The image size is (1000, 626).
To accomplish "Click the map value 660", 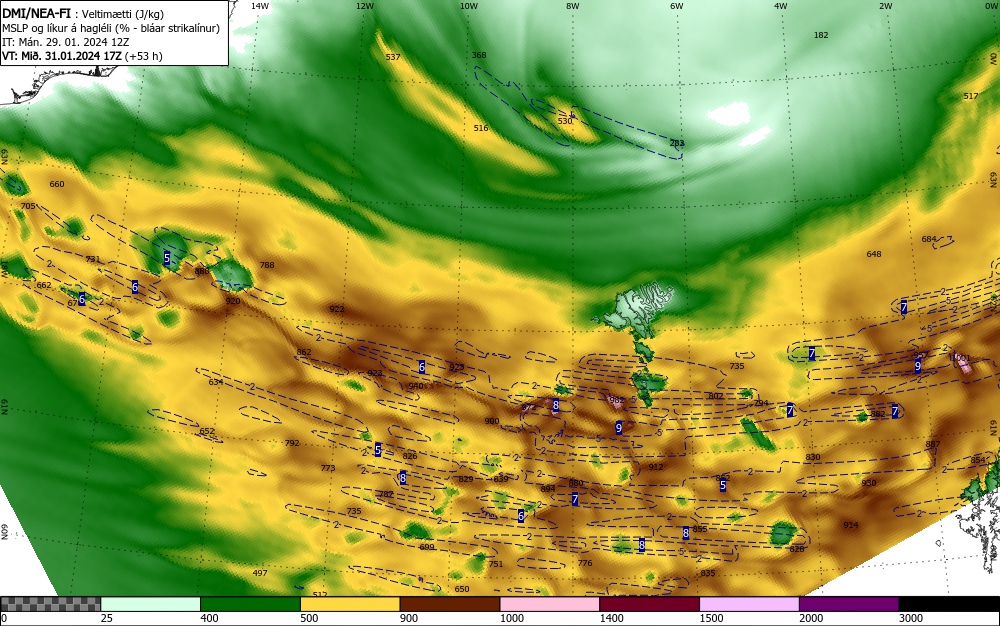I will click(x=57, y=184).
